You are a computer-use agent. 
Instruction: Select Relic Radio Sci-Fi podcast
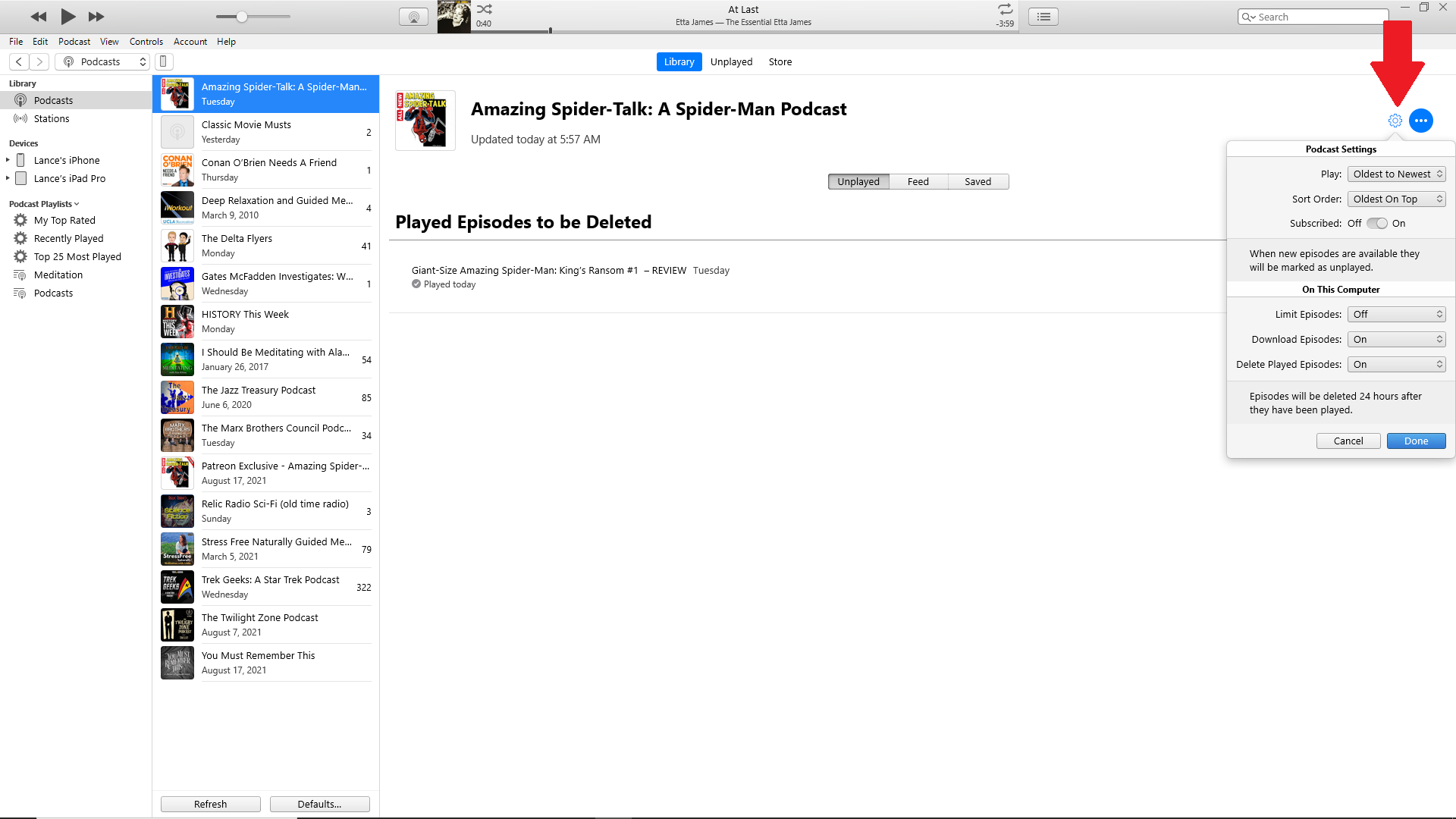click(x=265, y=511)
